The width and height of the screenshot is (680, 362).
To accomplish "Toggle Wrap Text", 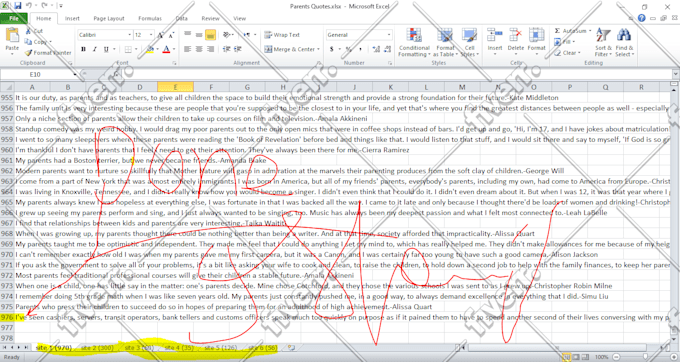I will point(282,35).
